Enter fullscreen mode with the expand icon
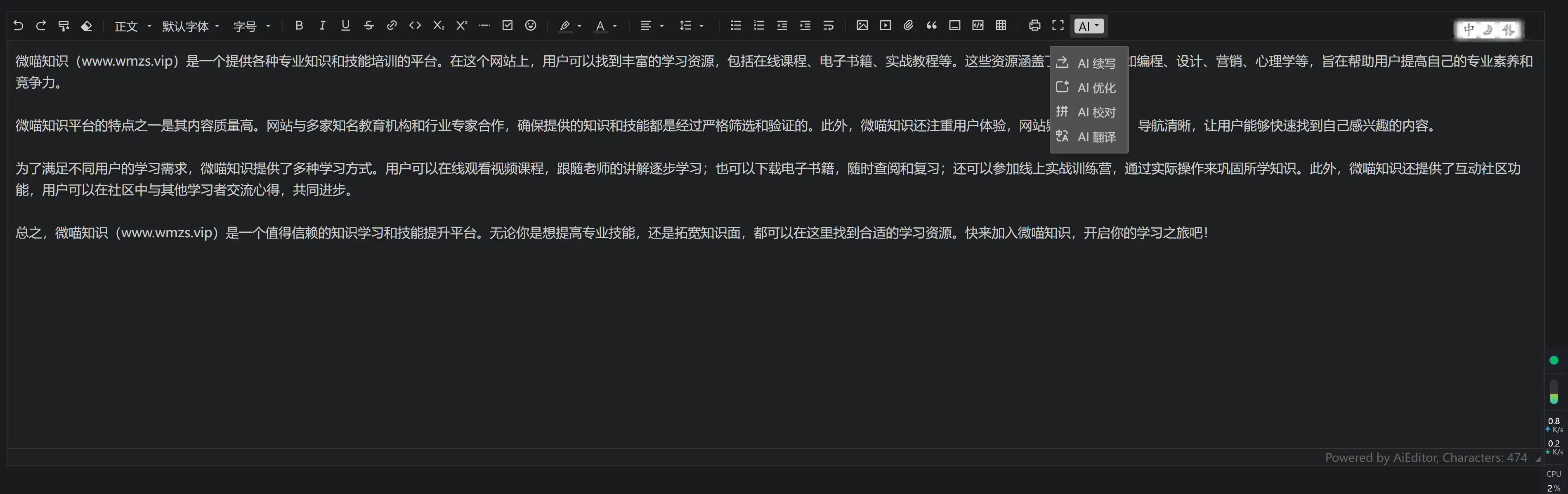The width and height of the screenshot is (1568, 494). [x=1058, y=26]
